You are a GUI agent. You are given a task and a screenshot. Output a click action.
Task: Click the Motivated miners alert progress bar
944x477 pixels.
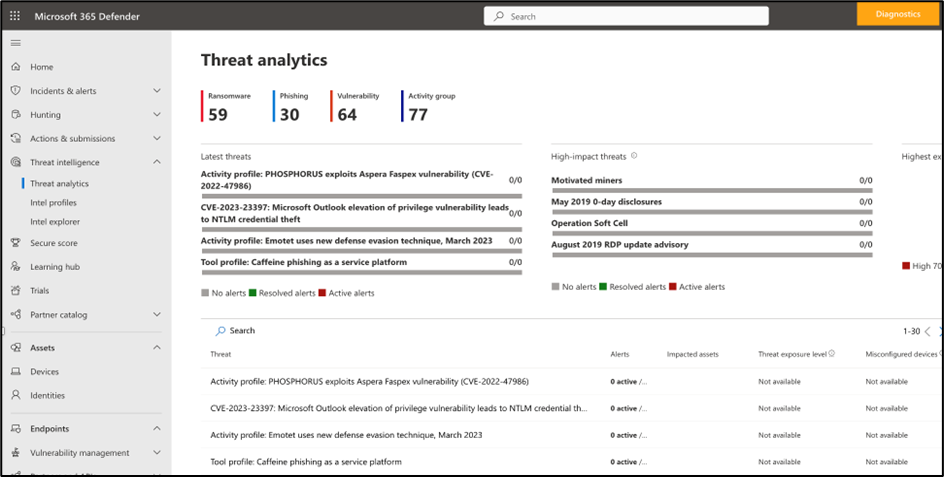[712, 190]
